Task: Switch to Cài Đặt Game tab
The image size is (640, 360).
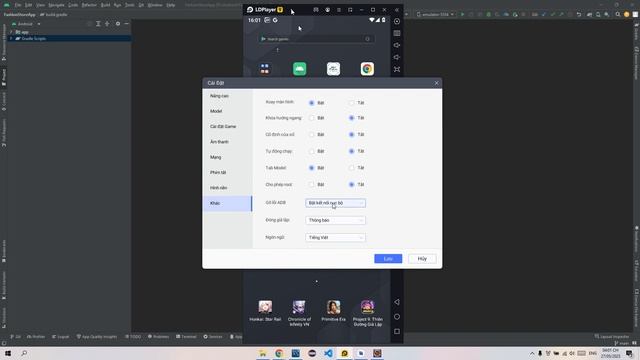Action: pyautogui.click(x=227, y=127)
